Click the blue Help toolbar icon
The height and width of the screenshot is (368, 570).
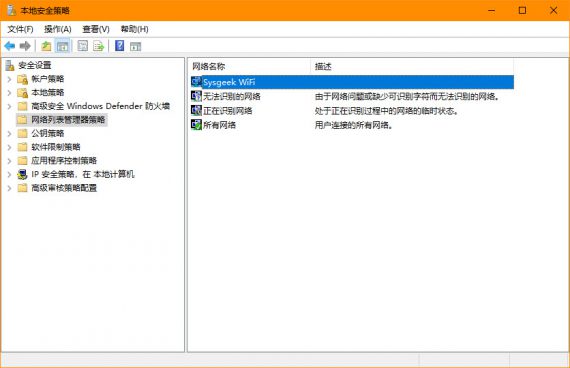tap(120, 46)
